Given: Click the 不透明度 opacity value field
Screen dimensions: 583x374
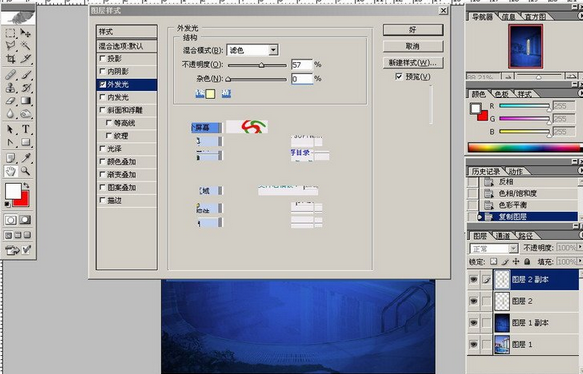Looking at the screenshot, I should [302, 64].
